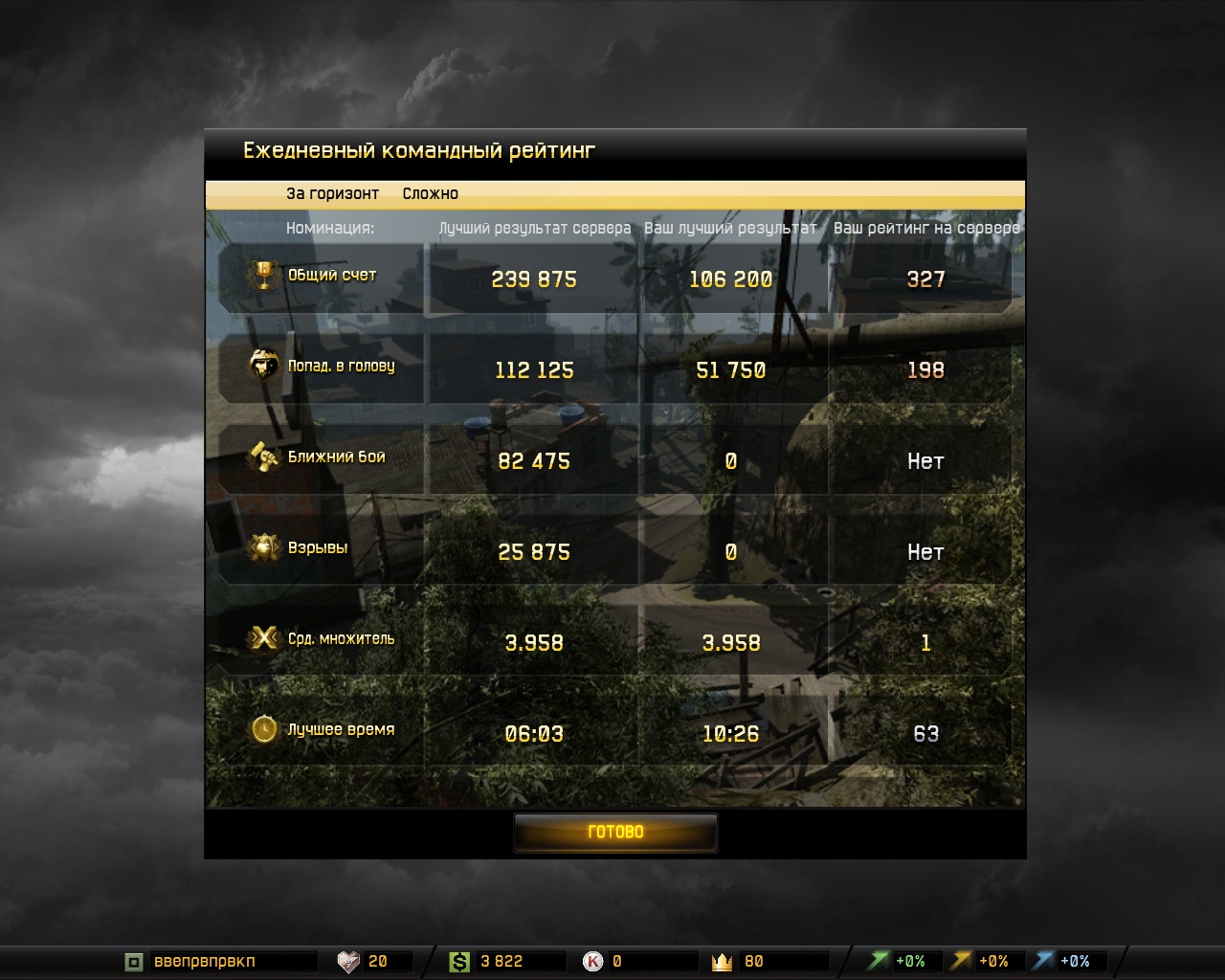Click the За горизонт mission name
The image size is (1225, 980).
(x=332, y=193)
